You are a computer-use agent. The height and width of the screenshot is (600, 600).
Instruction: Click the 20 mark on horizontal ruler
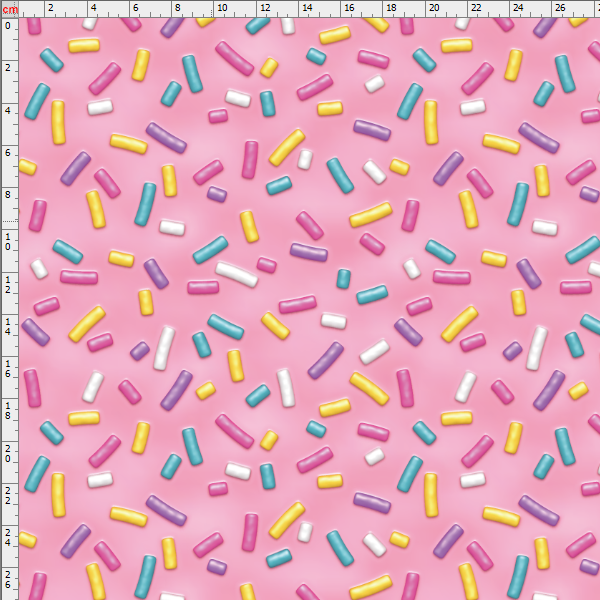tap(434, 7)
